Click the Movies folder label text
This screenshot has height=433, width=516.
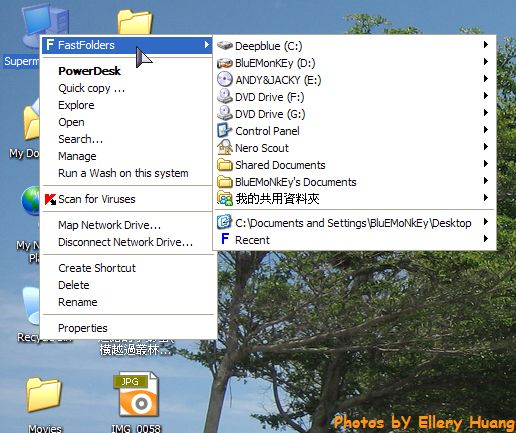(x=45, y=428)
